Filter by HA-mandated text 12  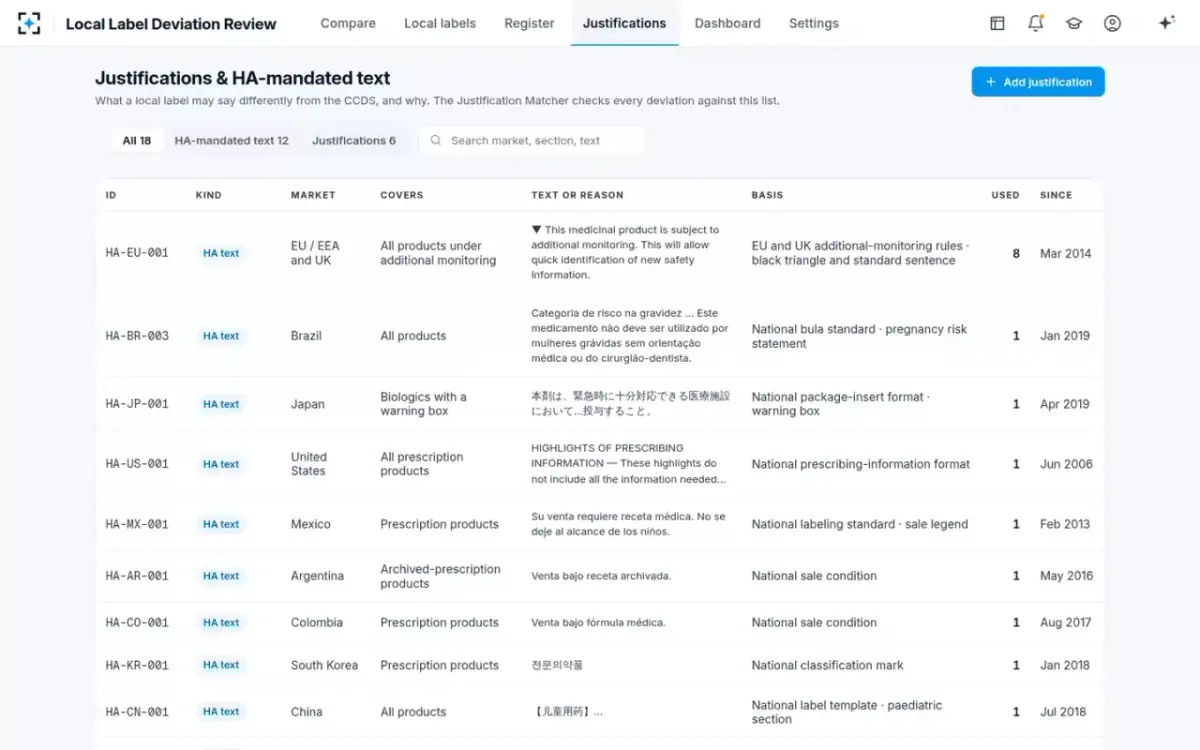point(232,140)
